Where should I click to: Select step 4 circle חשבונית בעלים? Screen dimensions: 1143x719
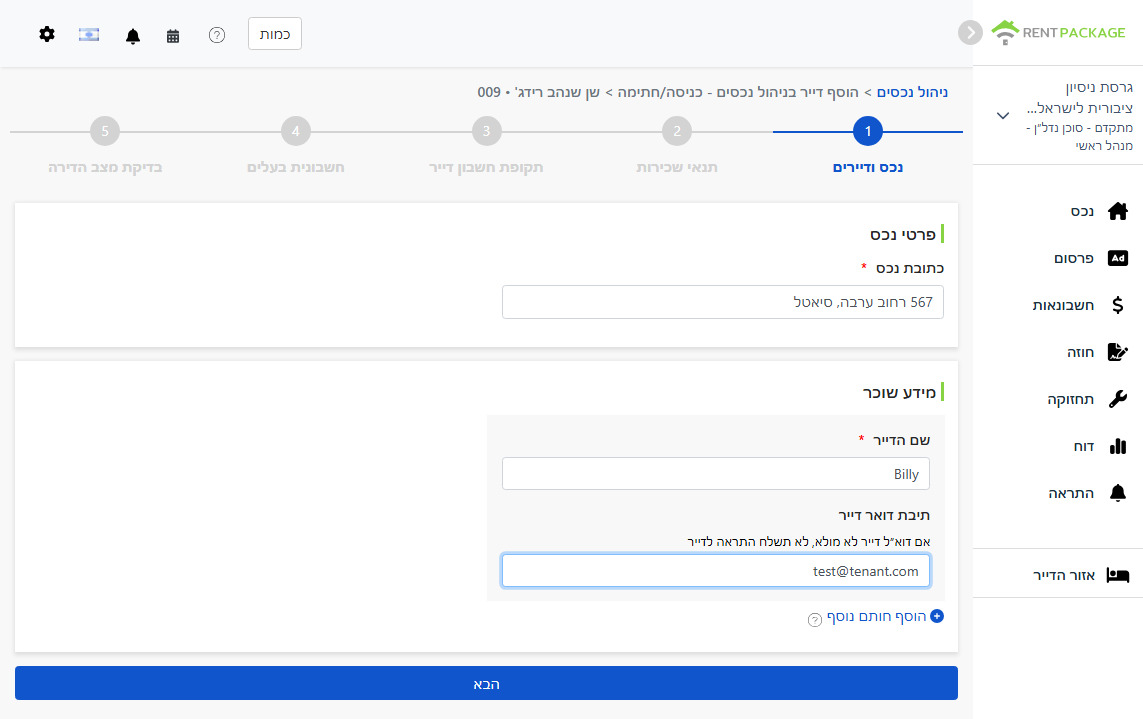[x=295, y=131]
